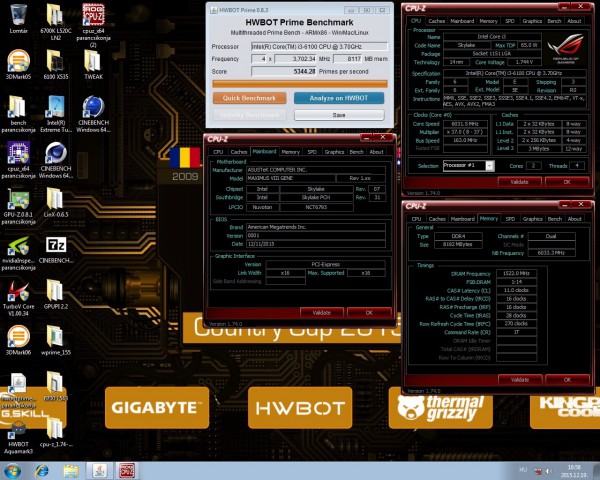Select the purple chip cpuz_x64 parancsikonja shortcut
The width and height of the screenshot is (600, 480).
(18, 160)
